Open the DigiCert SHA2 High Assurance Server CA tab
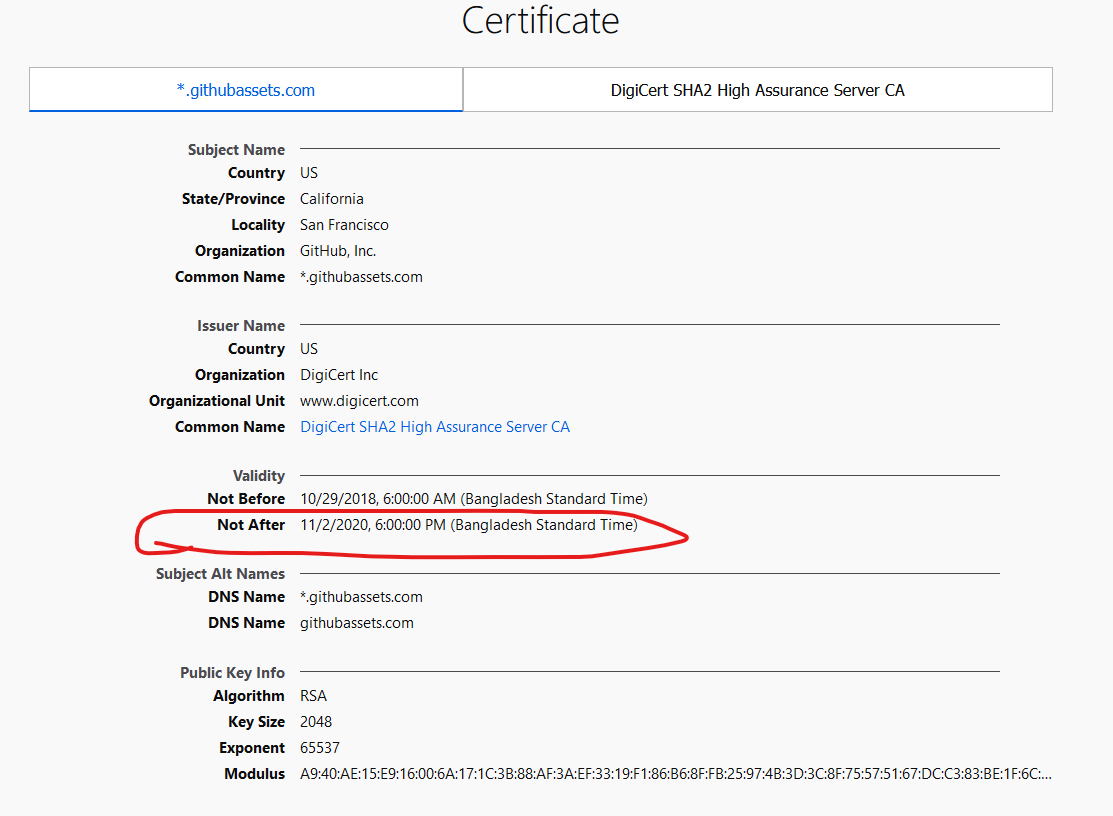Screen dimensions: 1113x816 (757, 90)
